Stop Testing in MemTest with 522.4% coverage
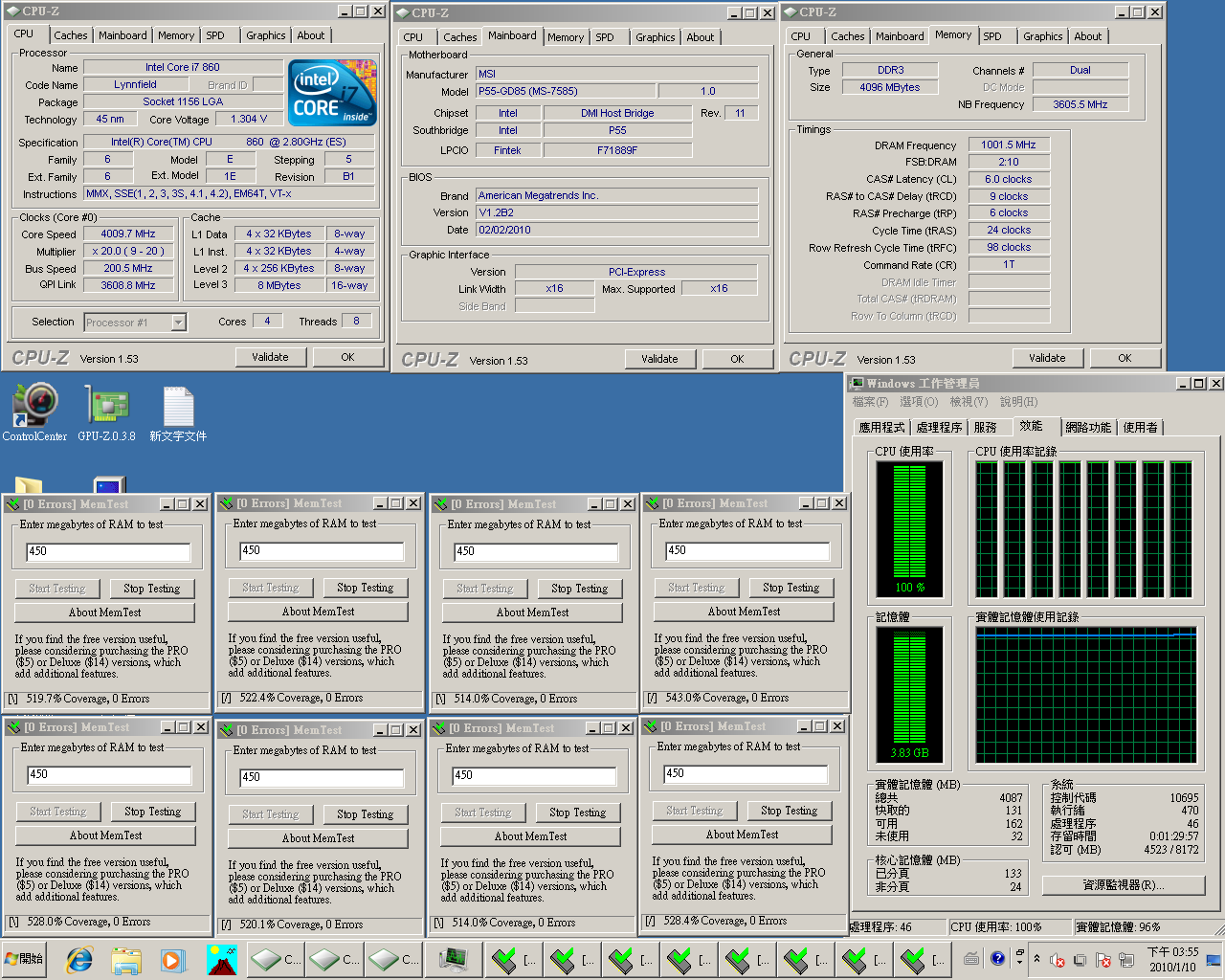Viewport: 1225px width, 980px height. pos(365,588)
